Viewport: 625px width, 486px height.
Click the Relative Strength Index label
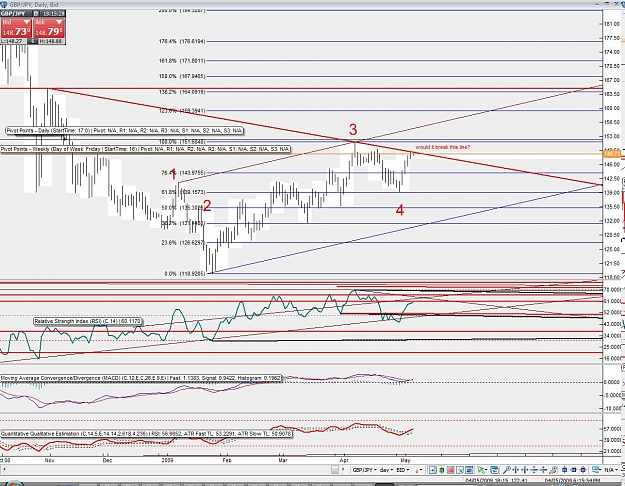(x=88, y=321)
